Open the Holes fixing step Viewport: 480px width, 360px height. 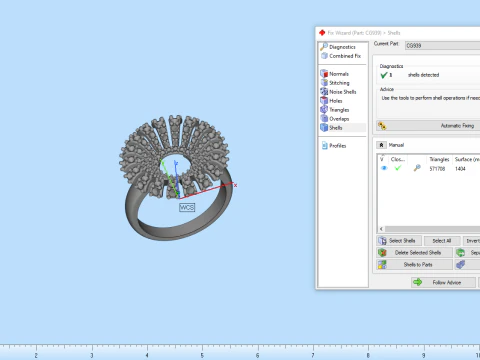[x=331, y=101]
